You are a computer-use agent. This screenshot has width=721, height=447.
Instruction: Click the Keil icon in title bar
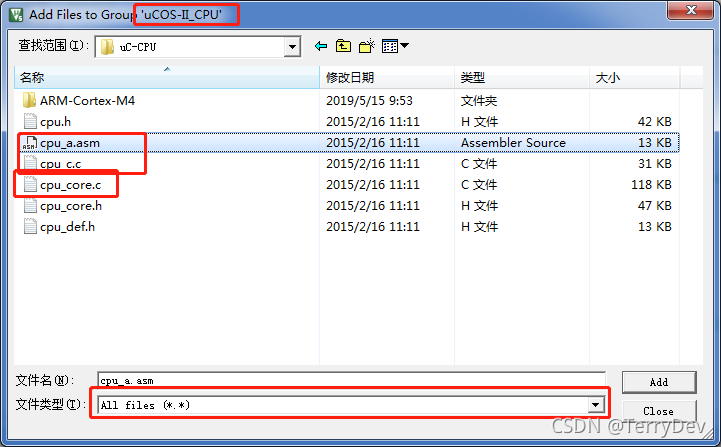[x=16, y=14]
